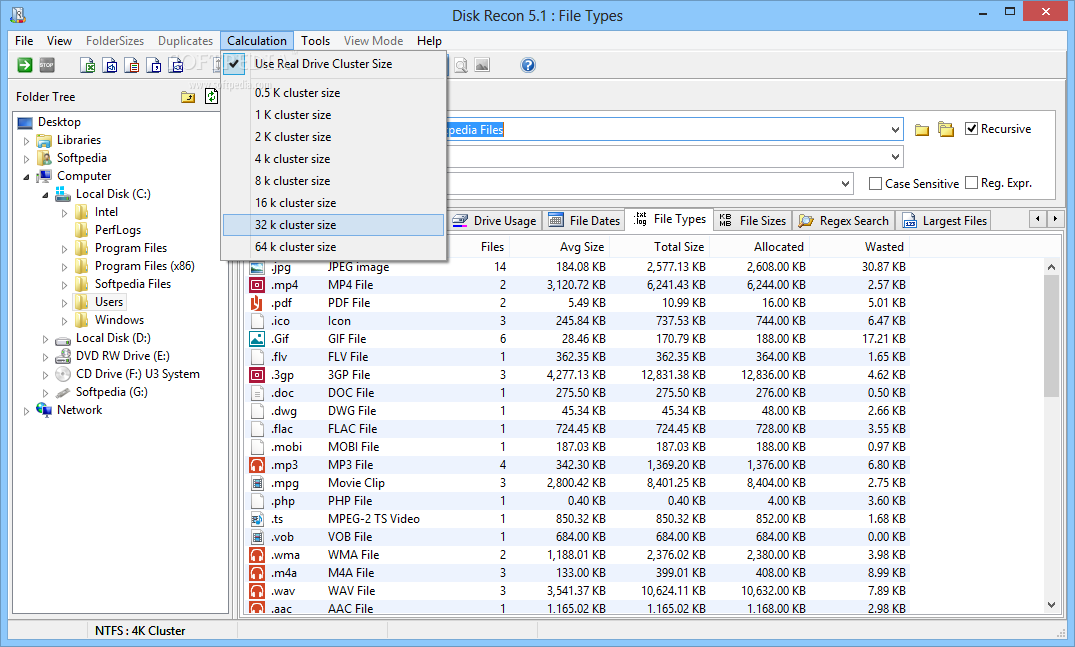The image size is (1075, 647).
Task: Click the .mp3 headphone file icon
Action: (x=257, y=465)
